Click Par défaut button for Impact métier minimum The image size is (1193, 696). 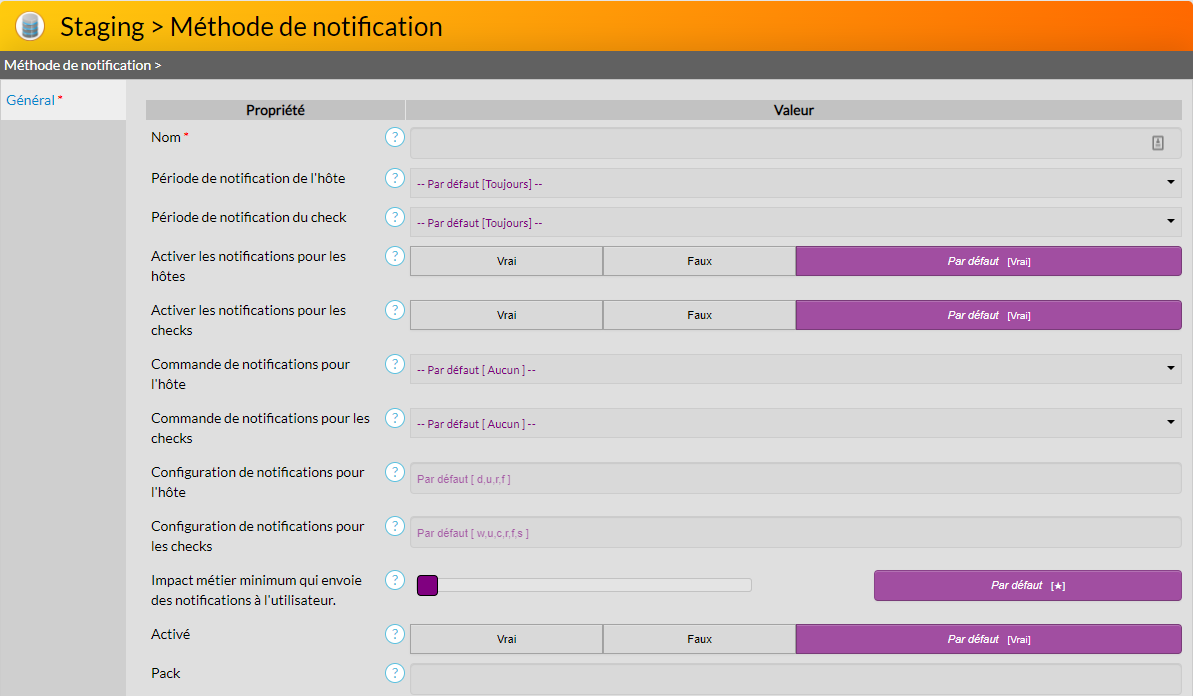[1027, 585]
